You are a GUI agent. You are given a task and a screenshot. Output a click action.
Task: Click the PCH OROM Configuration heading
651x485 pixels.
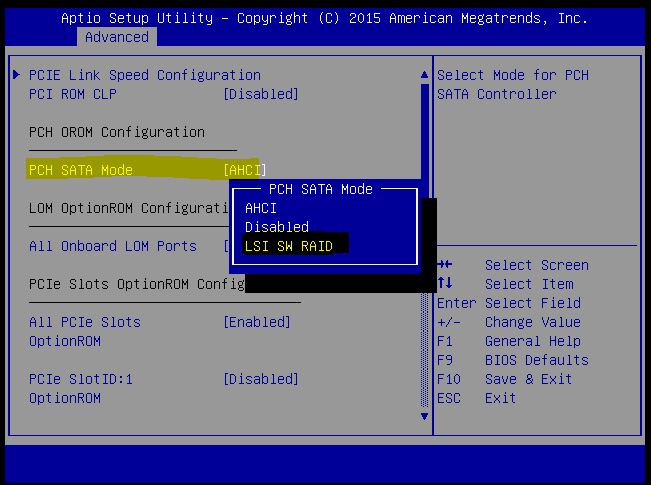117,132
